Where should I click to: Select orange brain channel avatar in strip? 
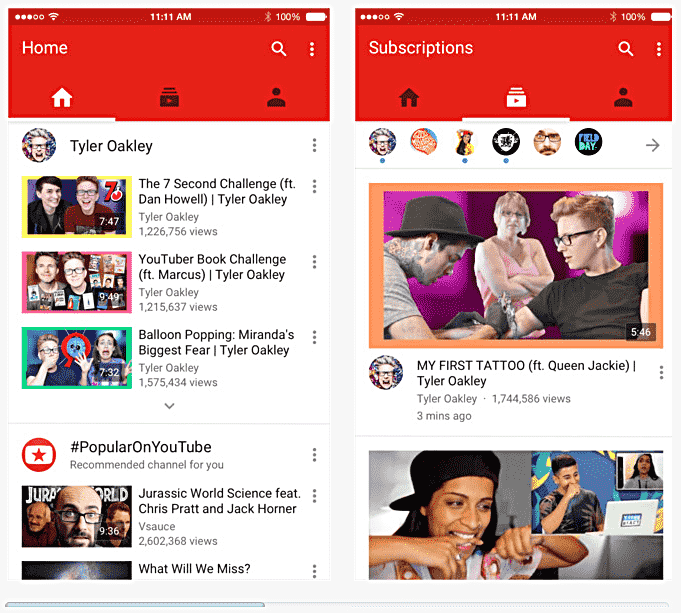click(423, 142)
